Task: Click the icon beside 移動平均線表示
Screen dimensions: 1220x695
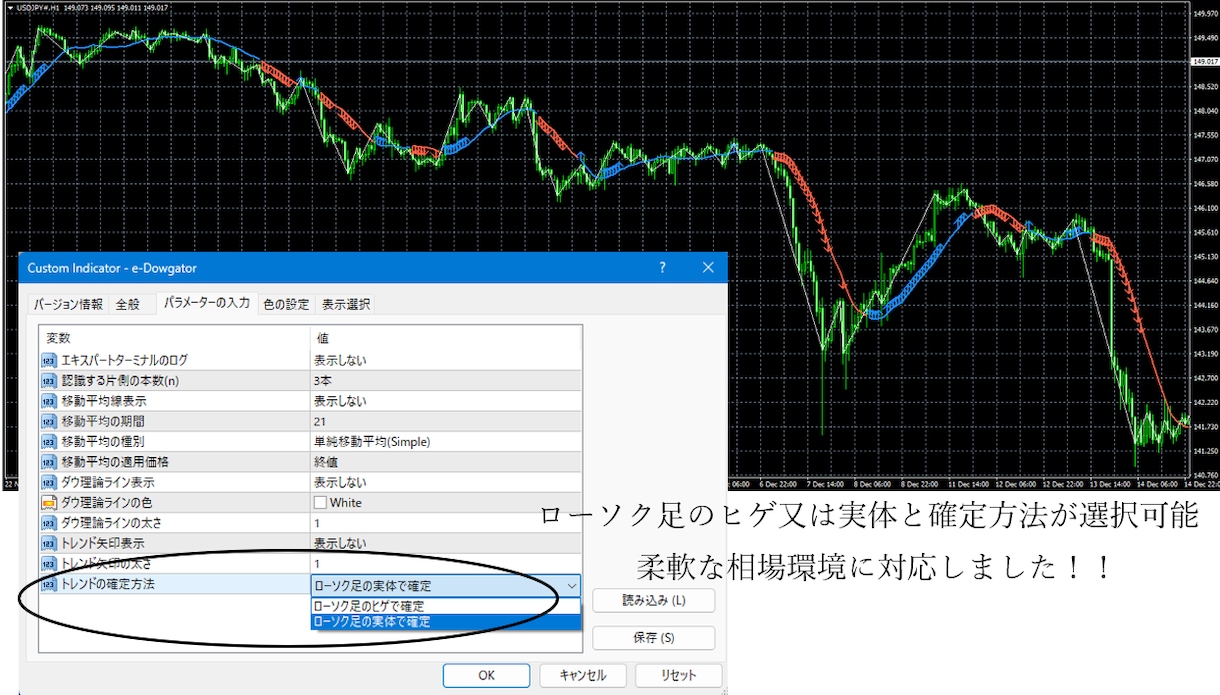Action: click(49, 401)
